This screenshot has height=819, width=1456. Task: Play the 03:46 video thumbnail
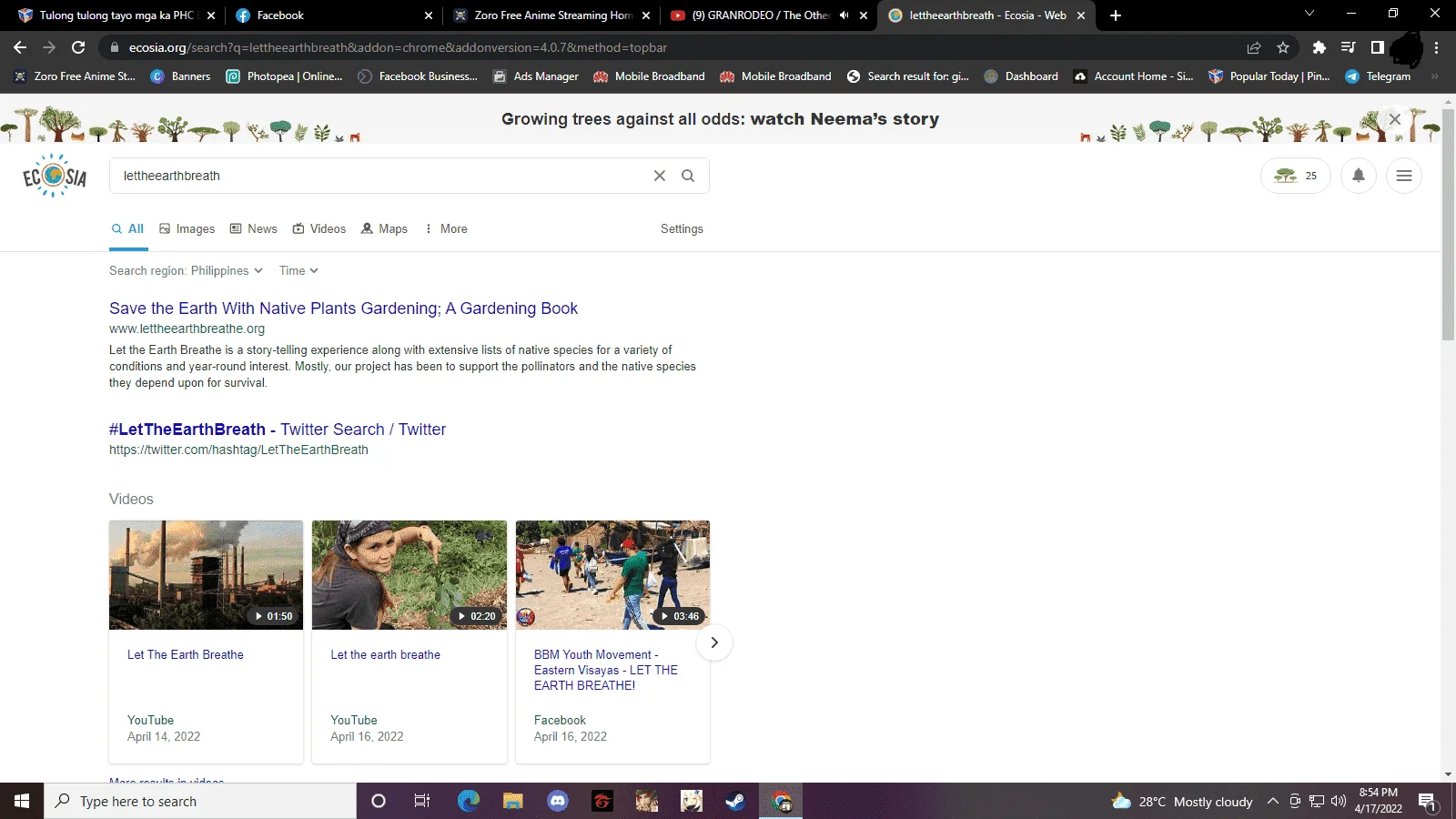612,575
